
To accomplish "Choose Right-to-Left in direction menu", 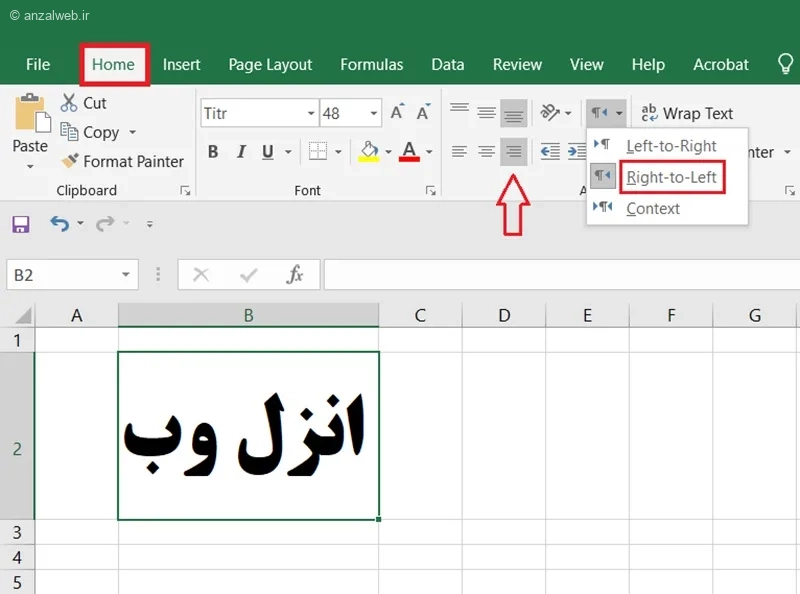I will pos(667,177).
